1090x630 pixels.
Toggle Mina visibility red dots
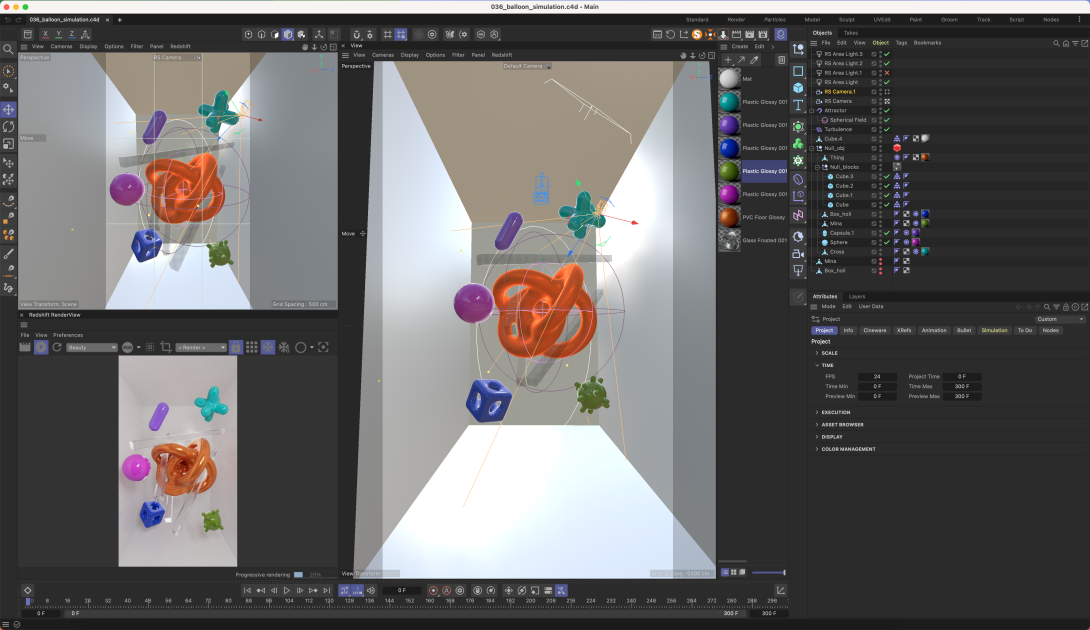point(881,261)
